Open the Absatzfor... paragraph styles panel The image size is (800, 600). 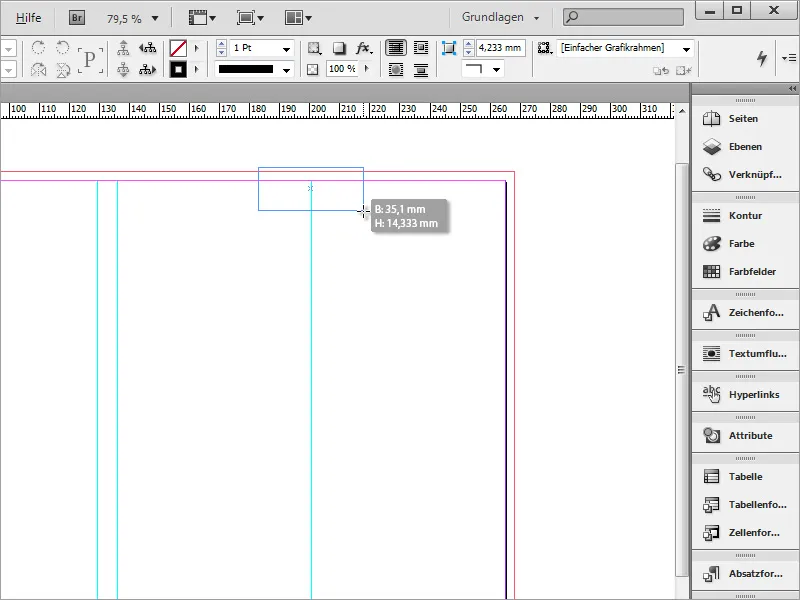click(745, 573)
